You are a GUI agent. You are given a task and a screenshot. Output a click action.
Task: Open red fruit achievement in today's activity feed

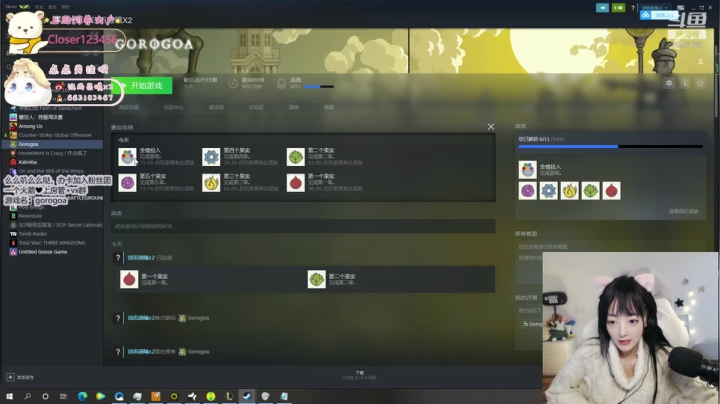(129, 279)
